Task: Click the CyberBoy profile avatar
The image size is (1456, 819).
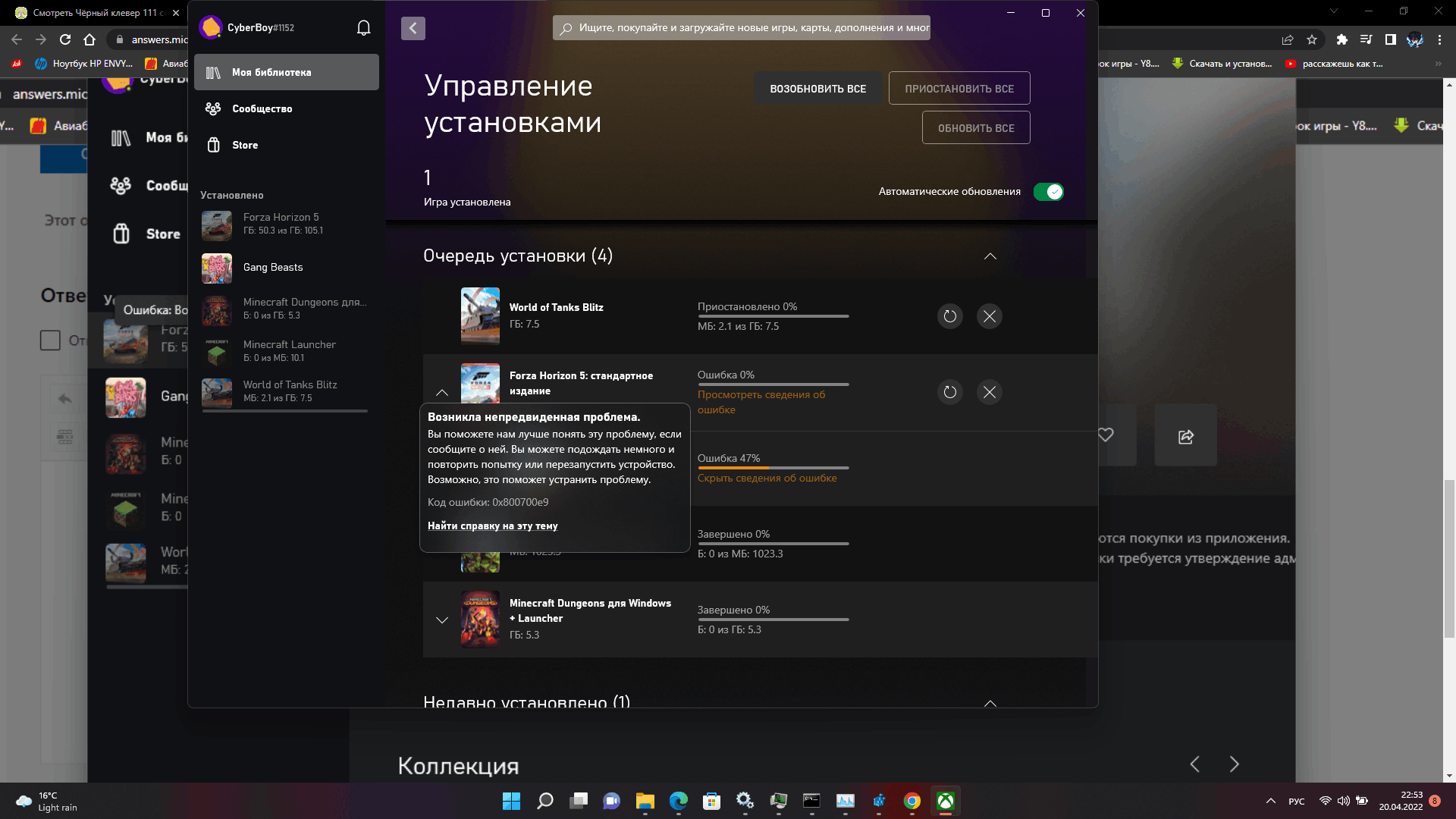Action: pyautogui.click(x=210, y=27)
